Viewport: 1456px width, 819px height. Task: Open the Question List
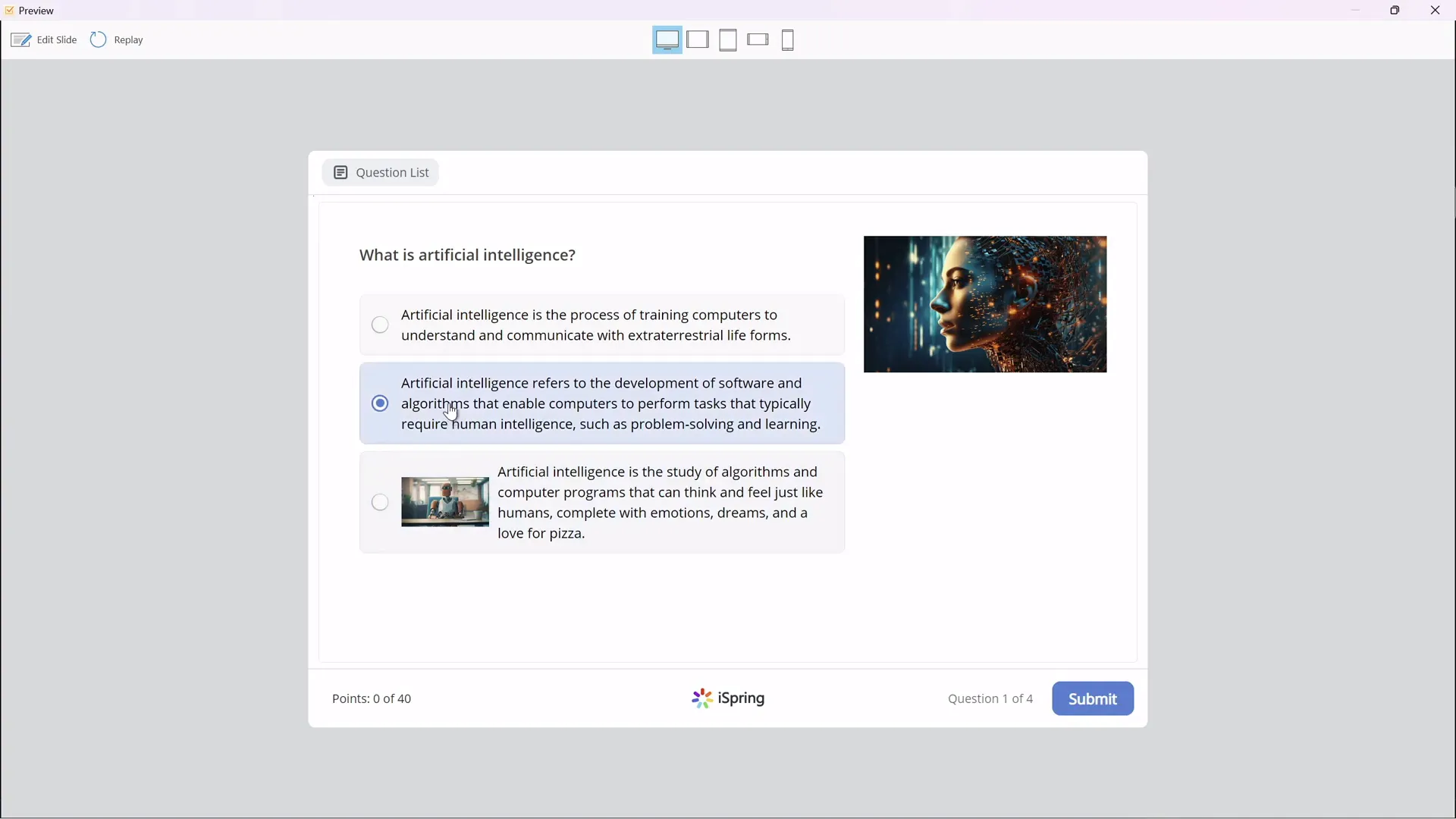[381, 172]
